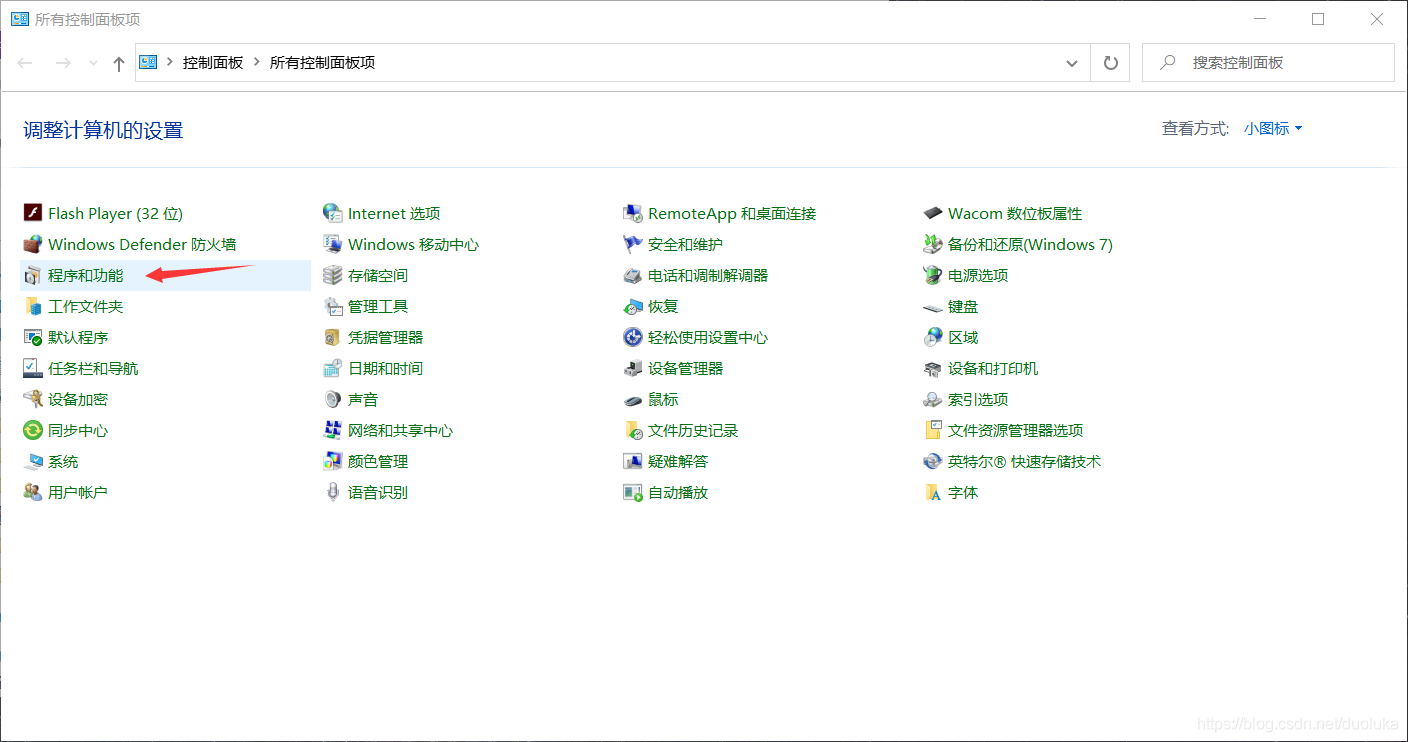Click the 默认程序 icon

(33, 337)
